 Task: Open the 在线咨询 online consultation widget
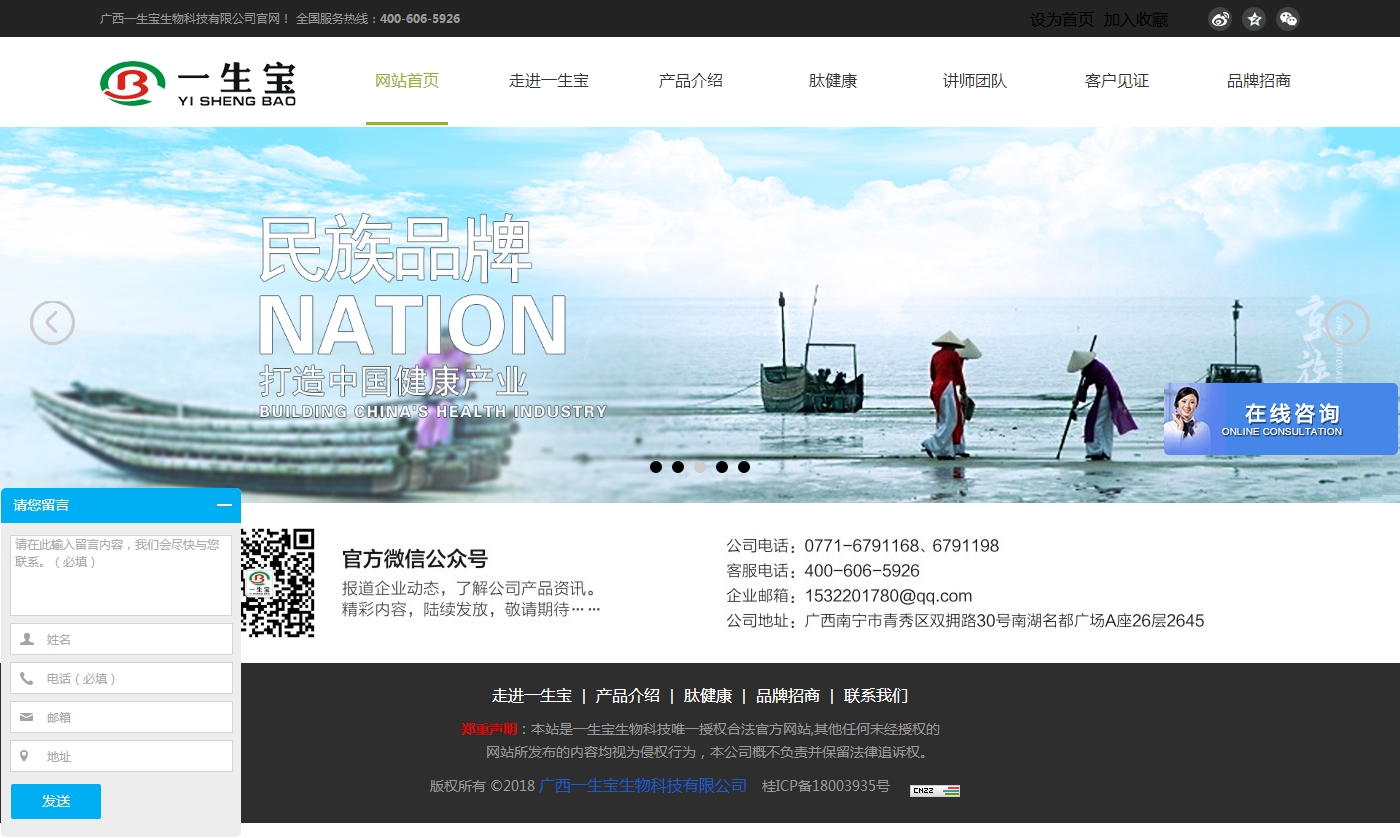tap(1280, 419)
